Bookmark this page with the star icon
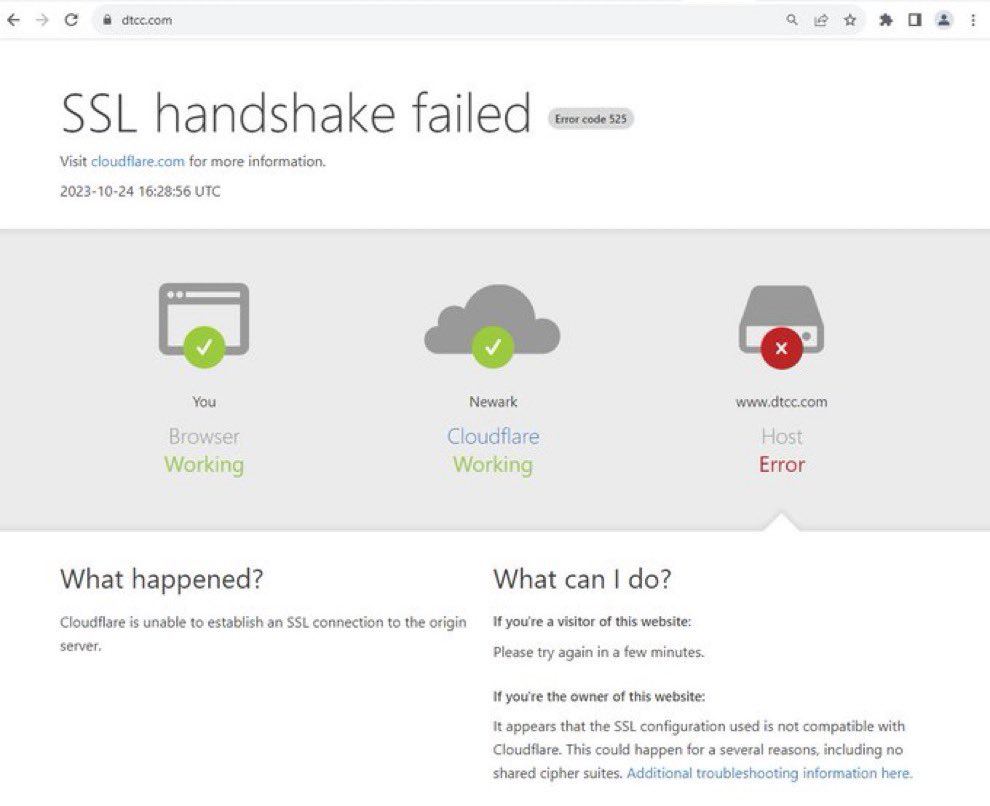990x806 pixels. point(850,20)
